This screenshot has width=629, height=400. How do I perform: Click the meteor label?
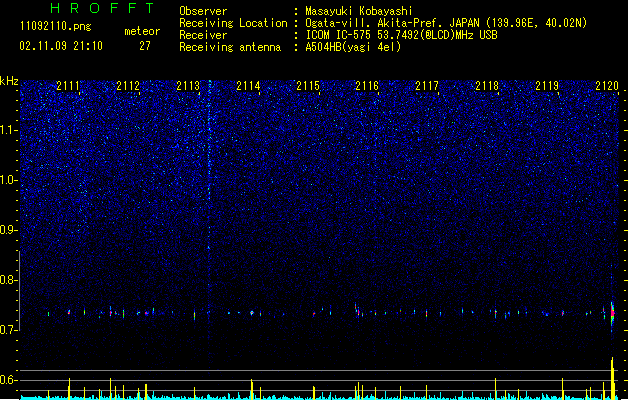(x=142, y=31)
